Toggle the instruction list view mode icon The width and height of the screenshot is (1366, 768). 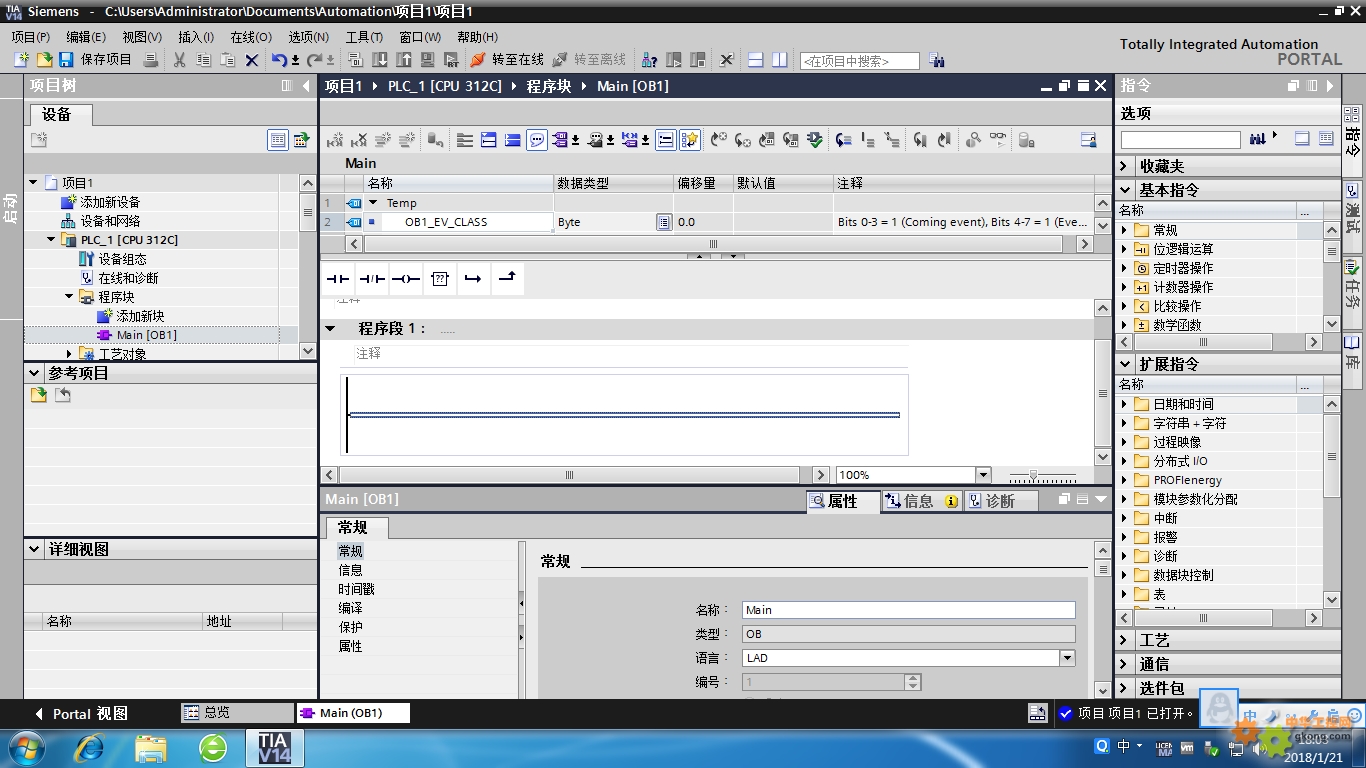pyautogui.click(x=1326, y=138)
